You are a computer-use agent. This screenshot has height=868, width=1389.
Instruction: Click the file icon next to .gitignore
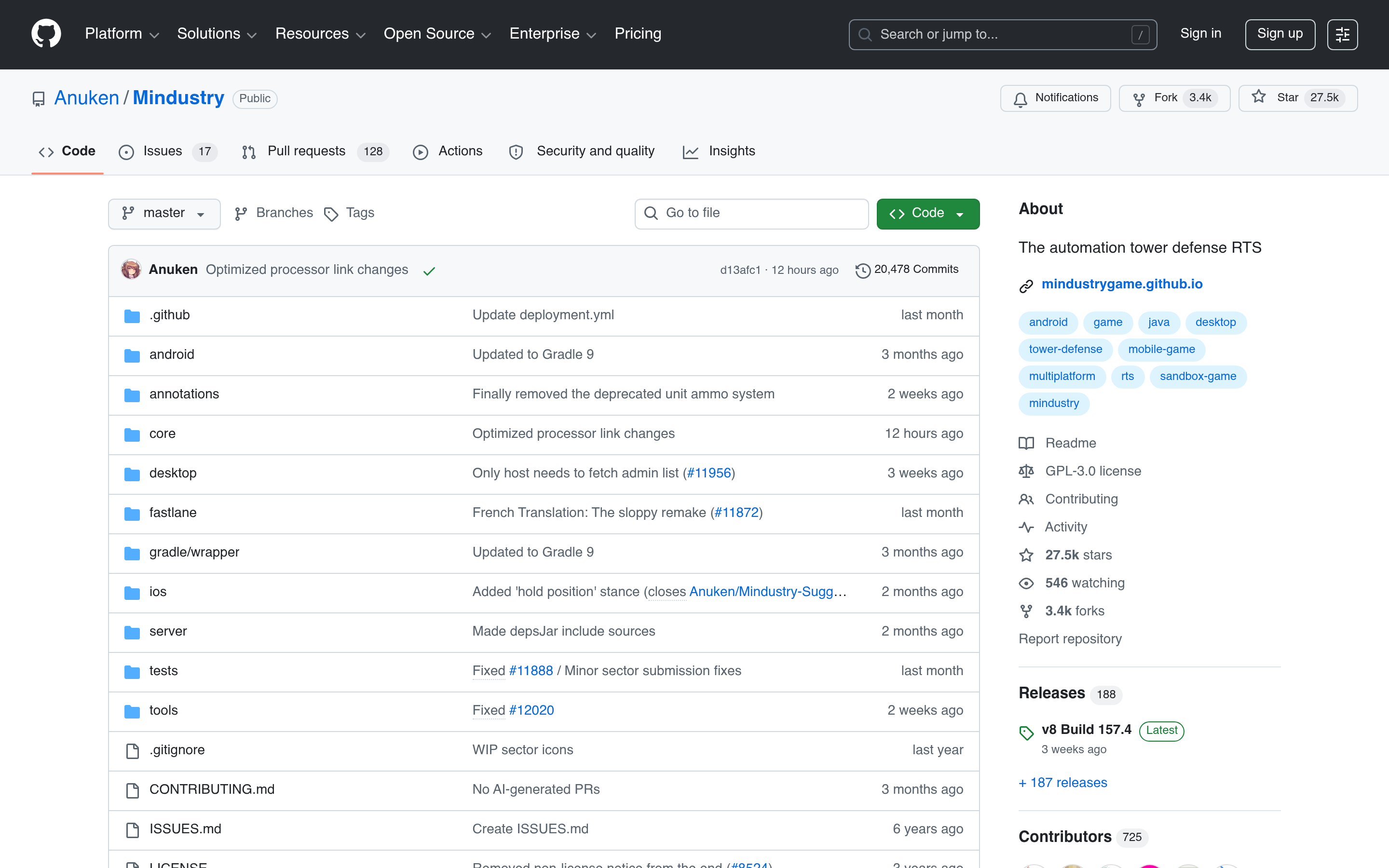pos(133,751)
